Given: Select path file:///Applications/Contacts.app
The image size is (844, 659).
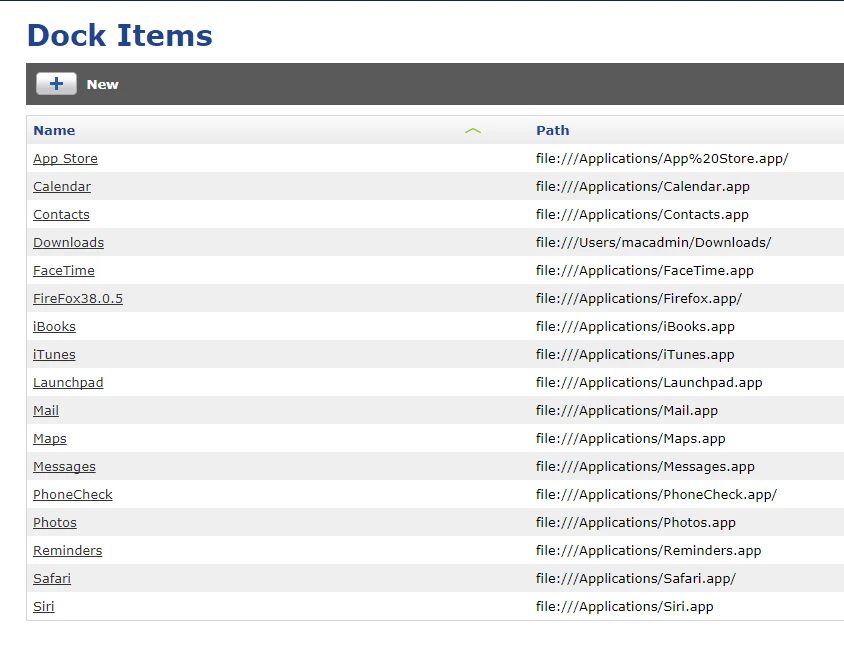Looking at the screenshot, I should coord(642,215).
